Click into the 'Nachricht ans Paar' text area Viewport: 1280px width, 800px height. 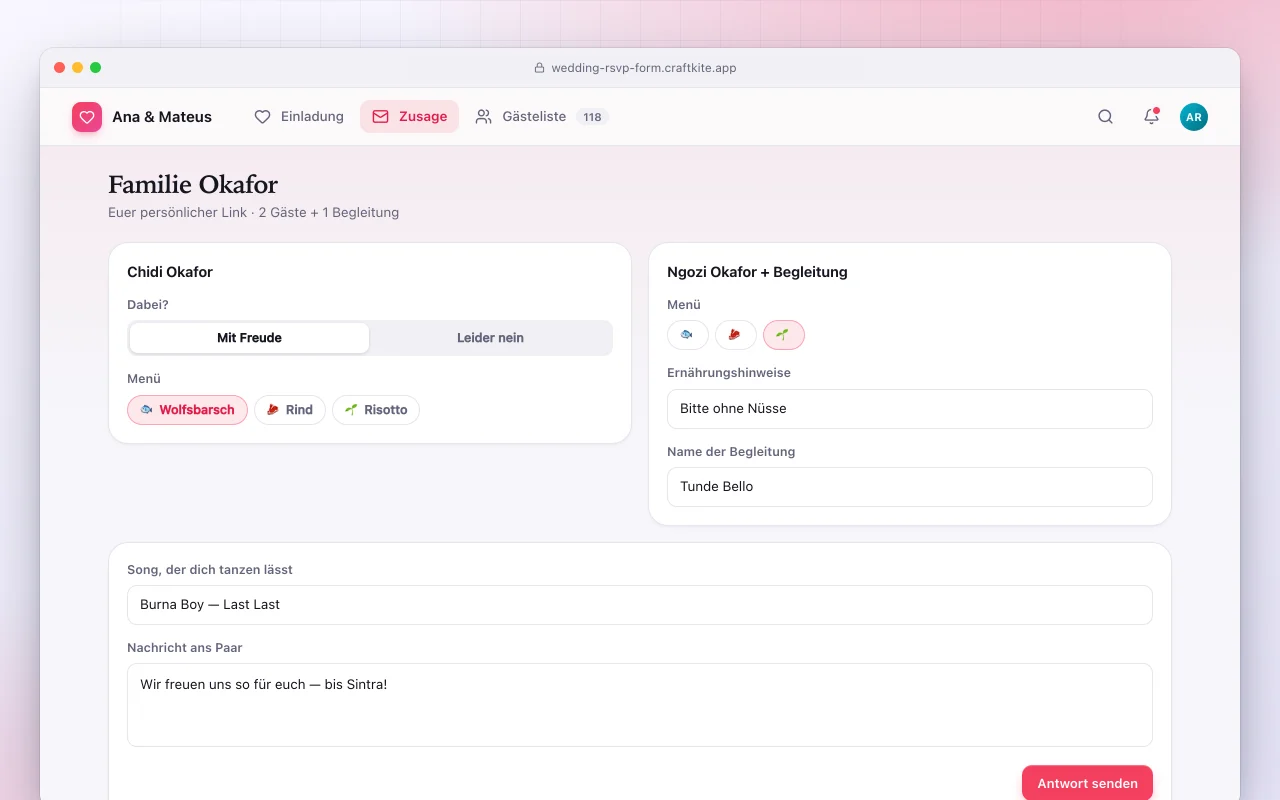640,705
